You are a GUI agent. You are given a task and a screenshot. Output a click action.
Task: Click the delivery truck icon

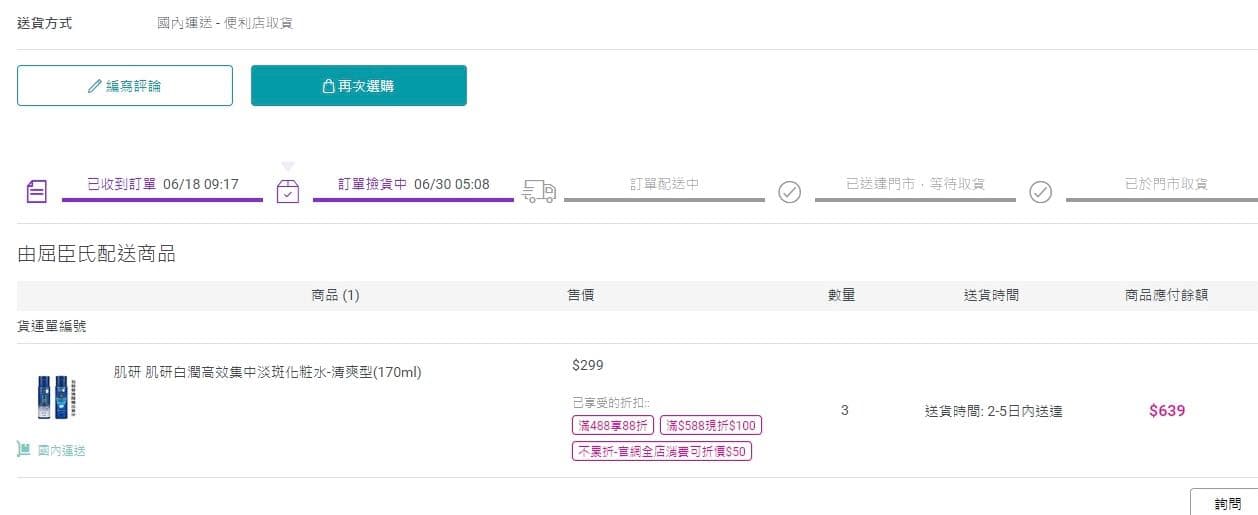pyautogui.click(x=539, y=192)
